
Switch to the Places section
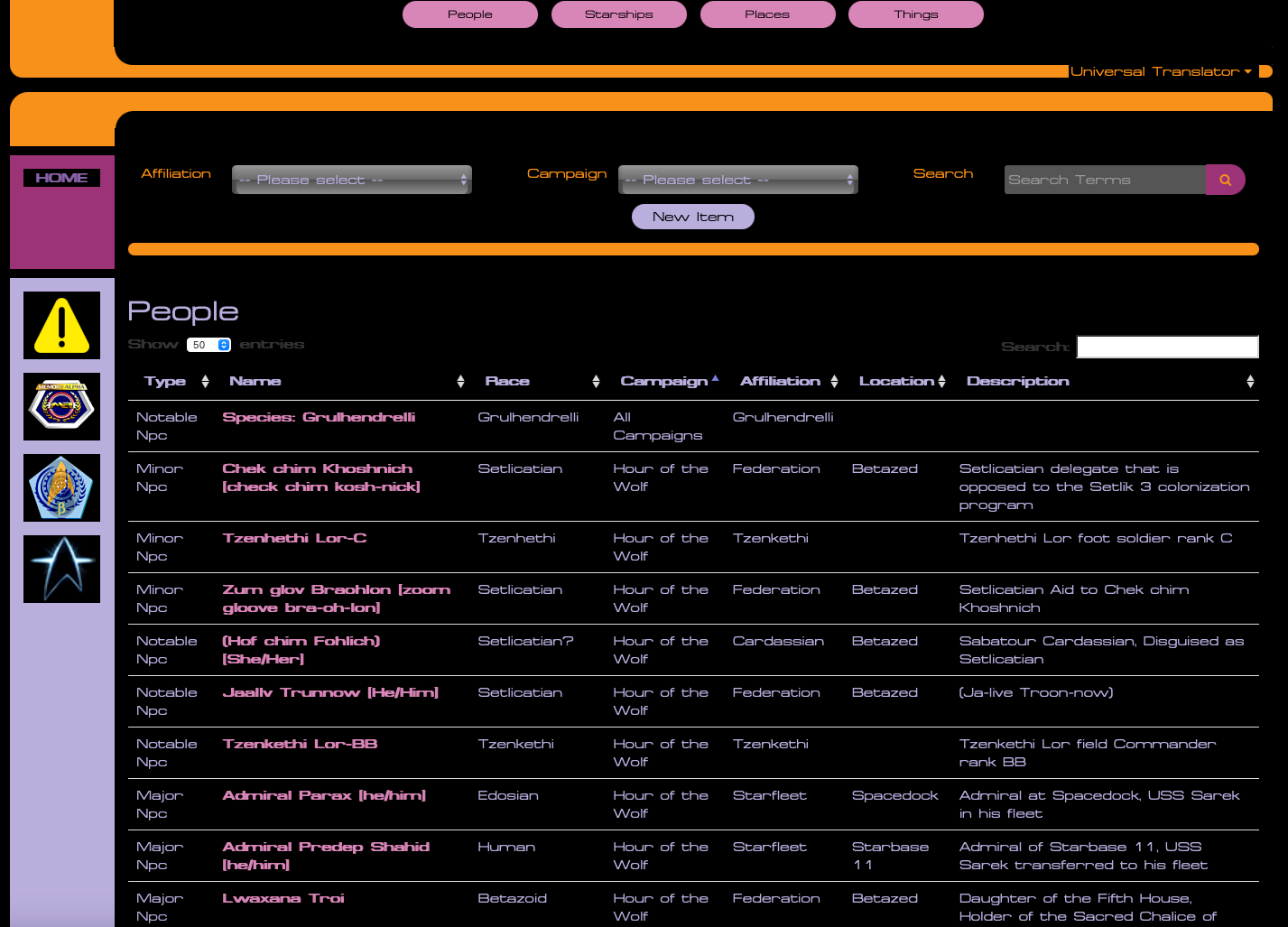click(x=767, y=14)
